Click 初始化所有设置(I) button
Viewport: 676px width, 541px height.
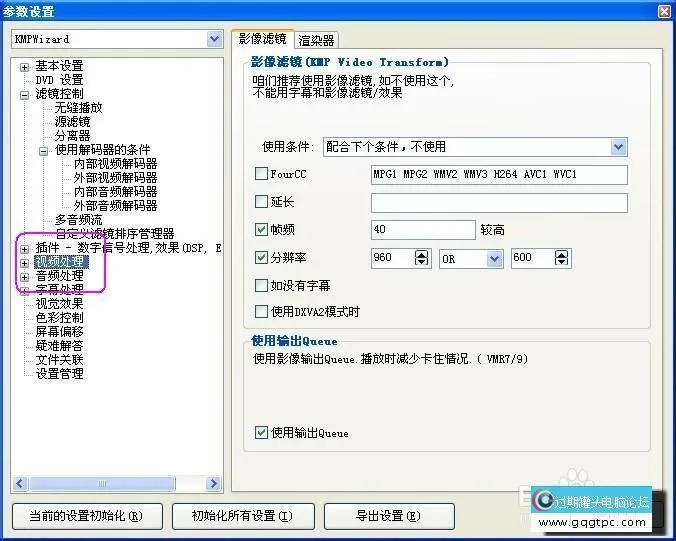243,516
